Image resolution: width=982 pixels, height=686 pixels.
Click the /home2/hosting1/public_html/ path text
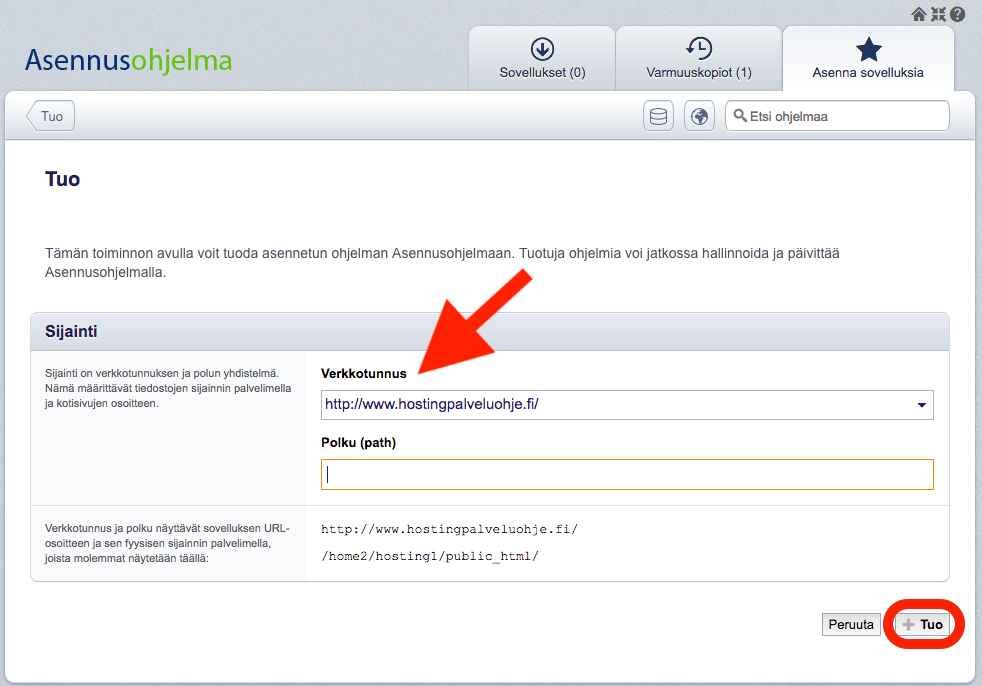(x=430, y=556)
